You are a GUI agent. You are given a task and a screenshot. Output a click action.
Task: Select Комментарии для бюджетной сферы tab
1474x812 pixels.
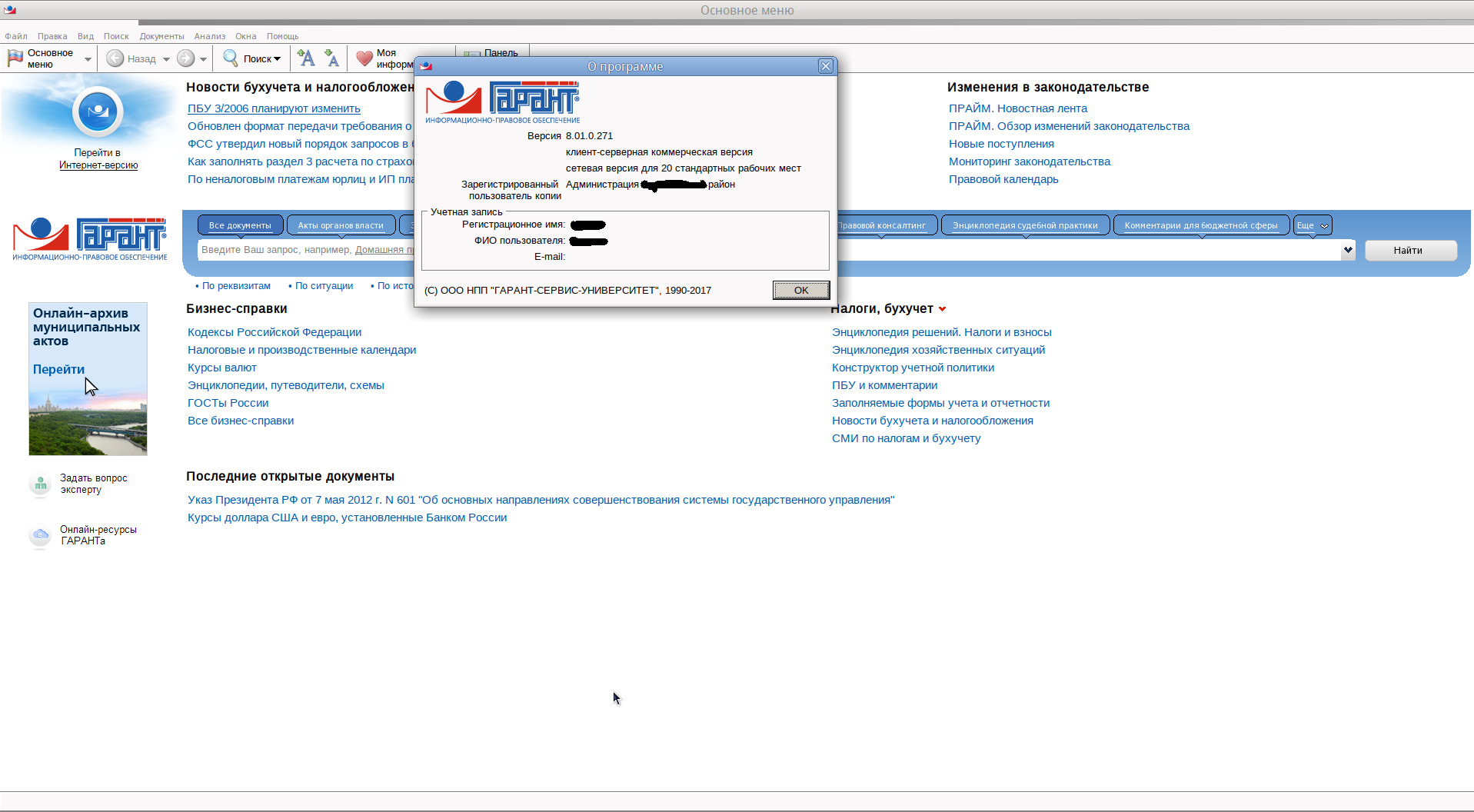click(x=1201, y=225)
